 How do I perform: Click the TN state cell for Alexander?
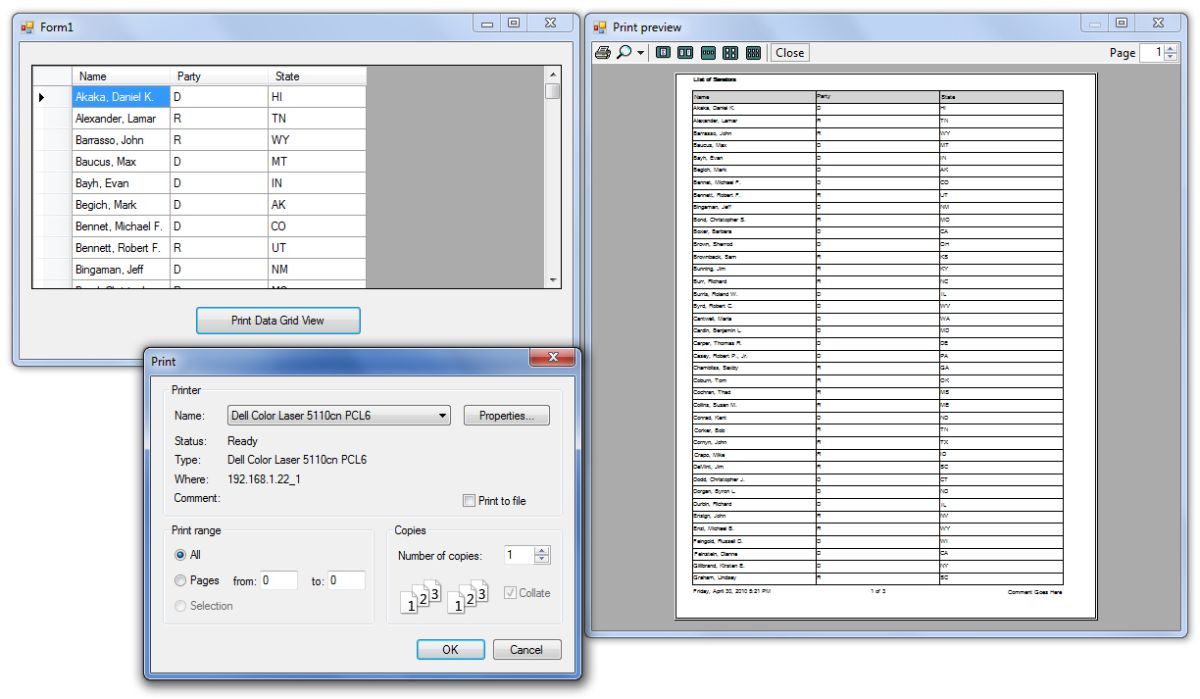tap(316, 118)
